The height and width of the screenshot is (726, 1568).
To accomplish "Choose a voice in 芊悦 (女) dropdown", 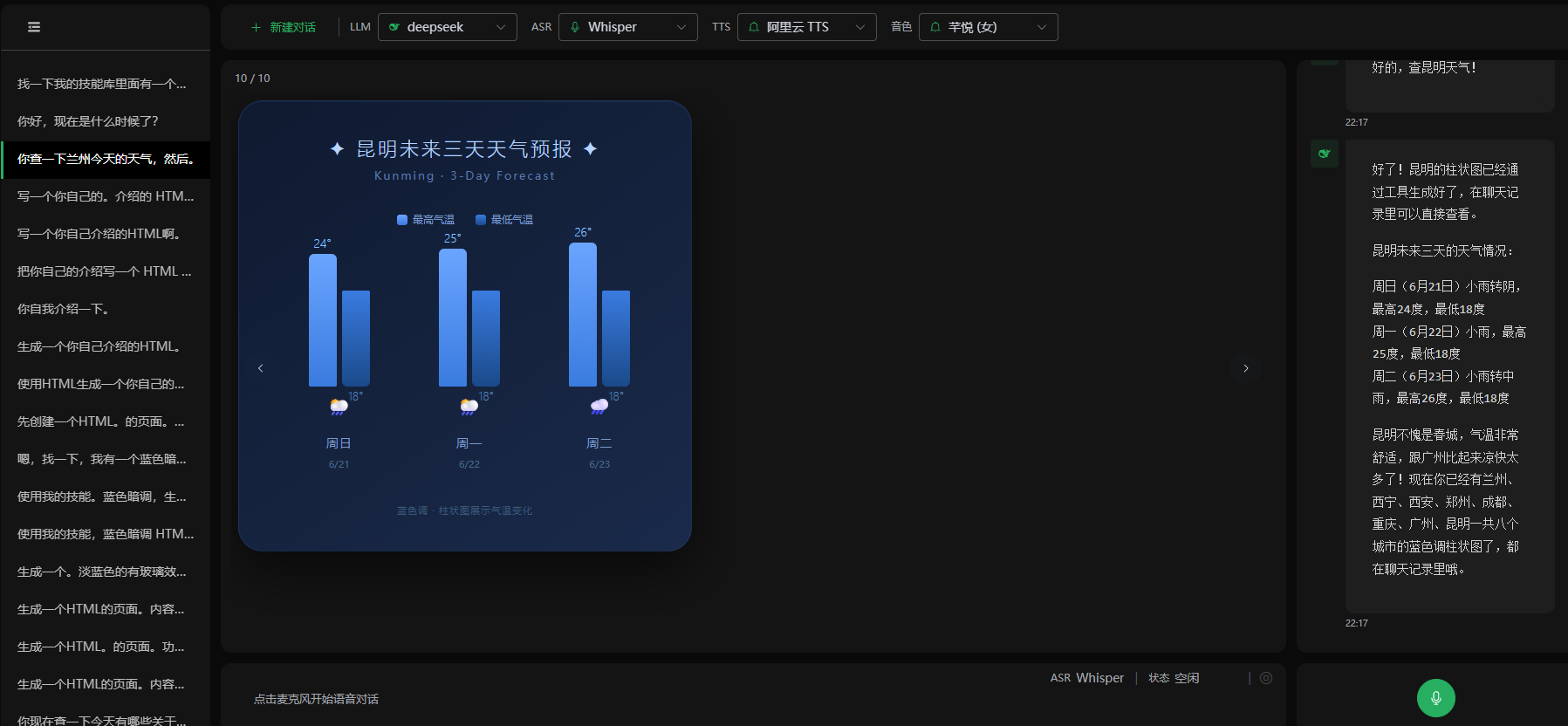I will click(x=989, y=27).
